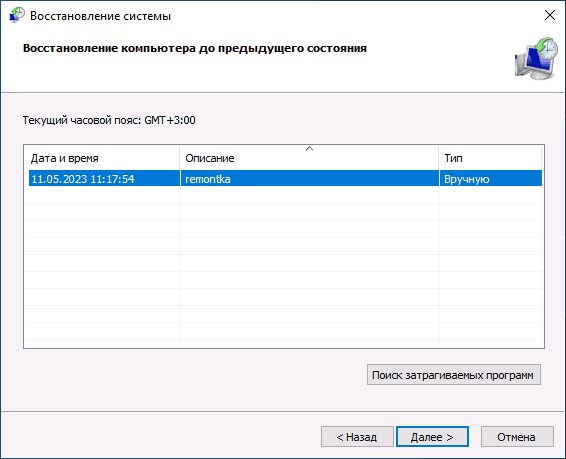Close the Восстановление системы window
The width and height of the screenshot is (566, 459).
point(550,15)
